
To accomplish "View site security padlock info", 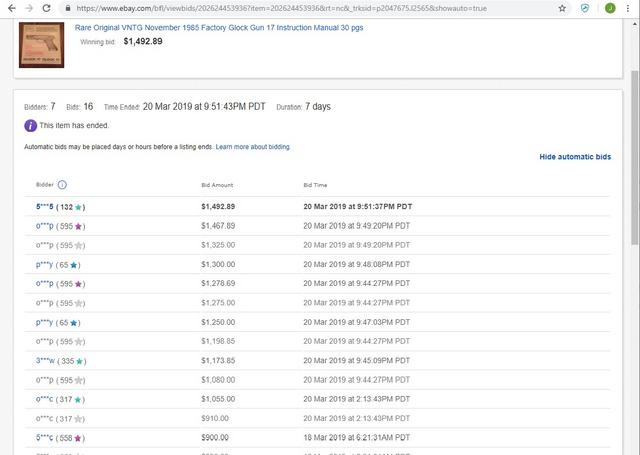I will pos(68,8).
